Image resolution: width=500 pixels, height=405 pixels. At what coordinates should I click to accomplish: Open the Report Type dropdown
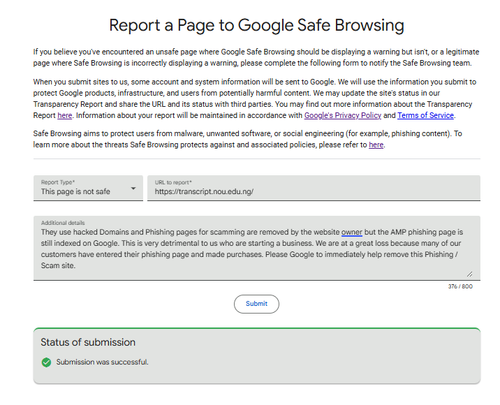88,188
